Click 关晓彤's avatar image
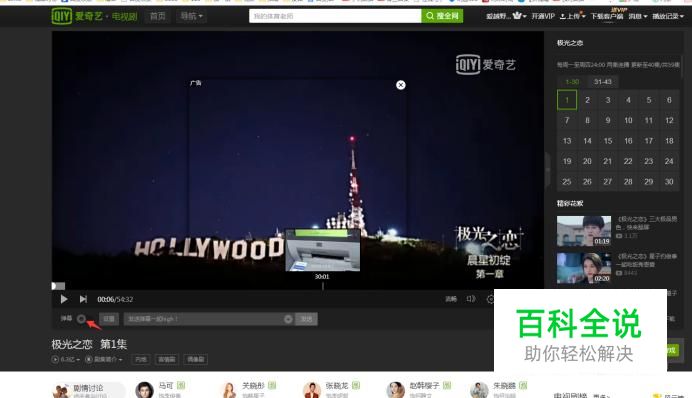Screen dimensions: 692x398 (x=229, y=390)
